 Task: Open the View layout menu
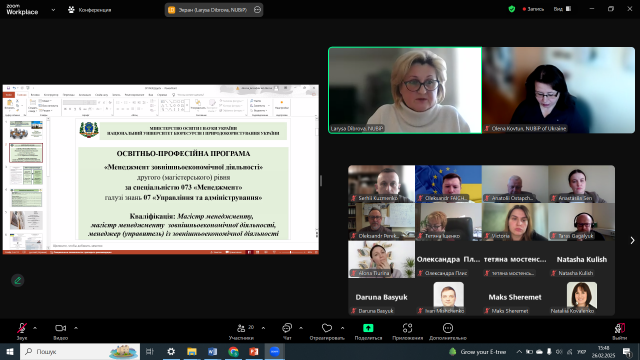click(x=562, y=9)
